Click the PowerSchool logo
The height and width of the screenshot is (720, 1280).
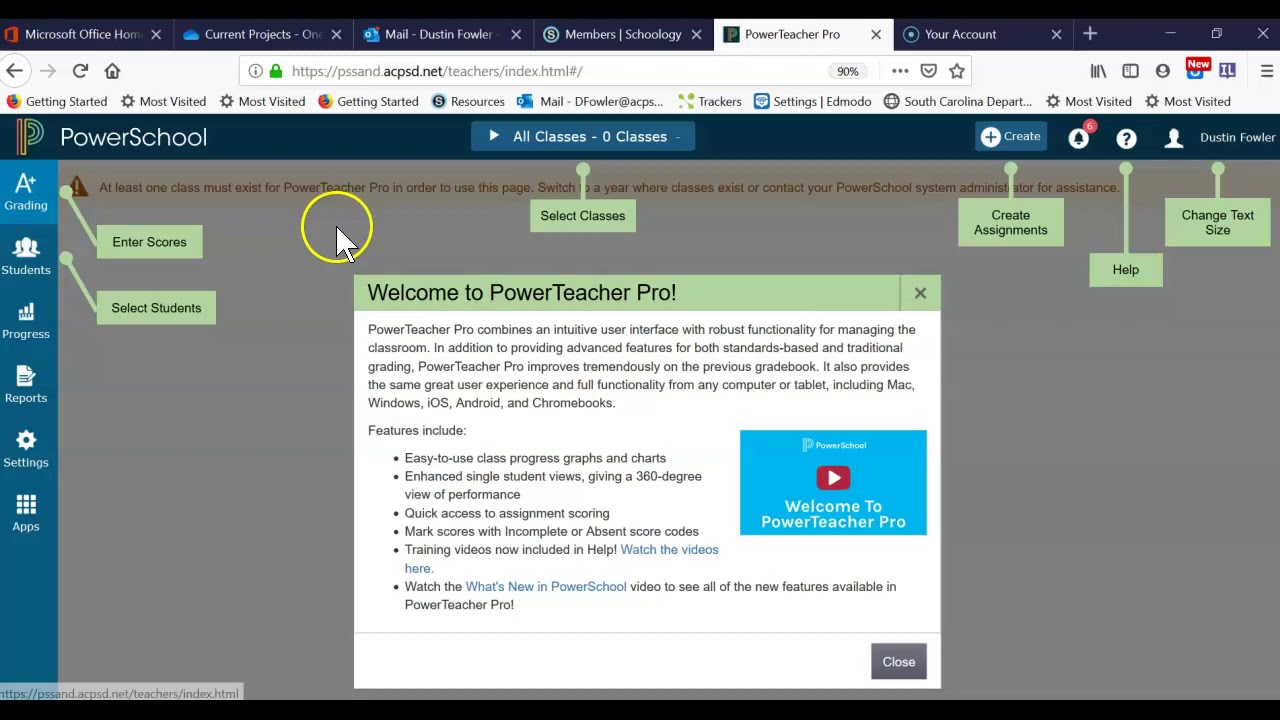point(112,137)
